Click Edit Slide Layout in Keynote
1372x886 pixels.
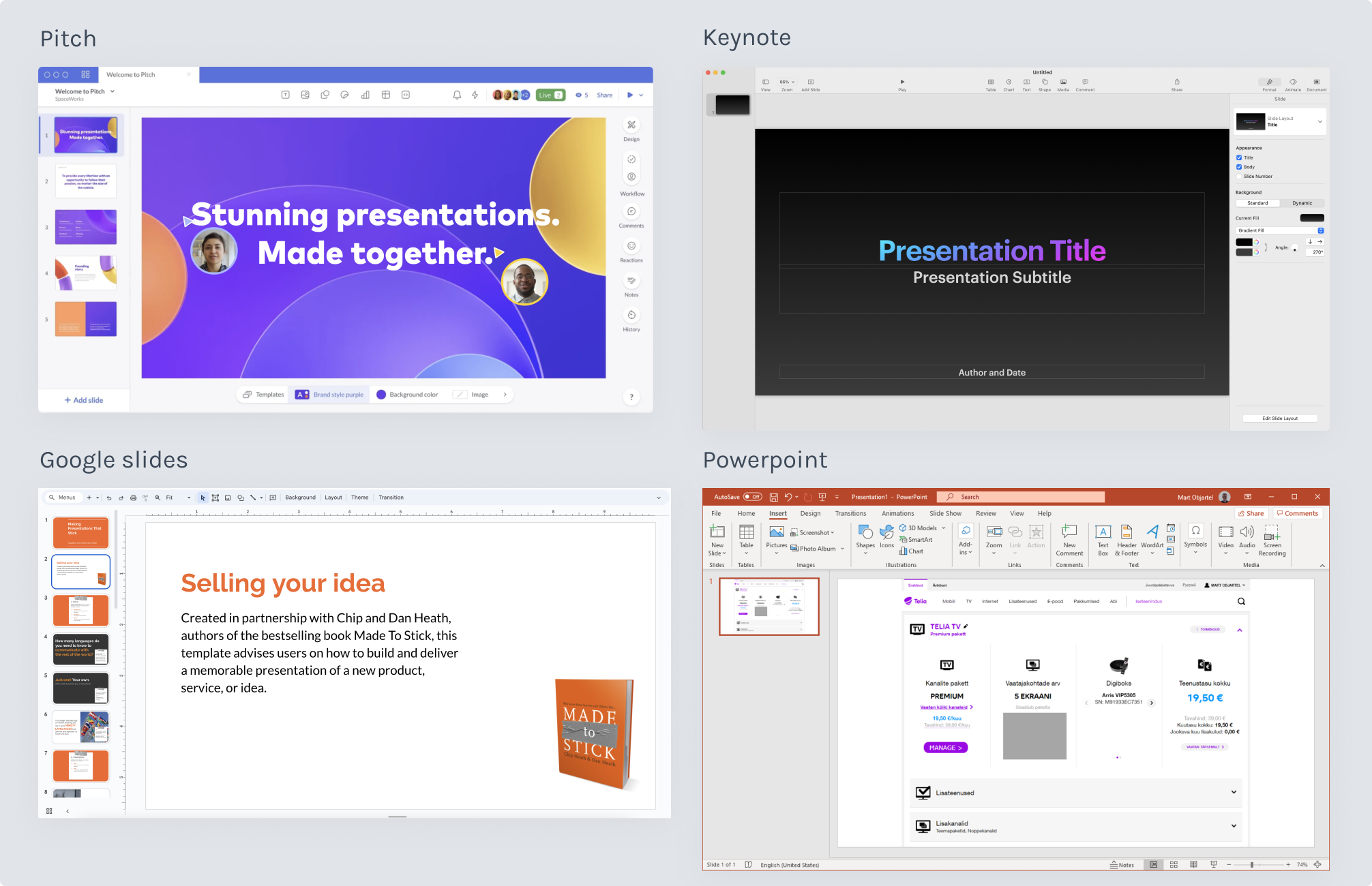pyautogui.click(x=1279, y=418)
